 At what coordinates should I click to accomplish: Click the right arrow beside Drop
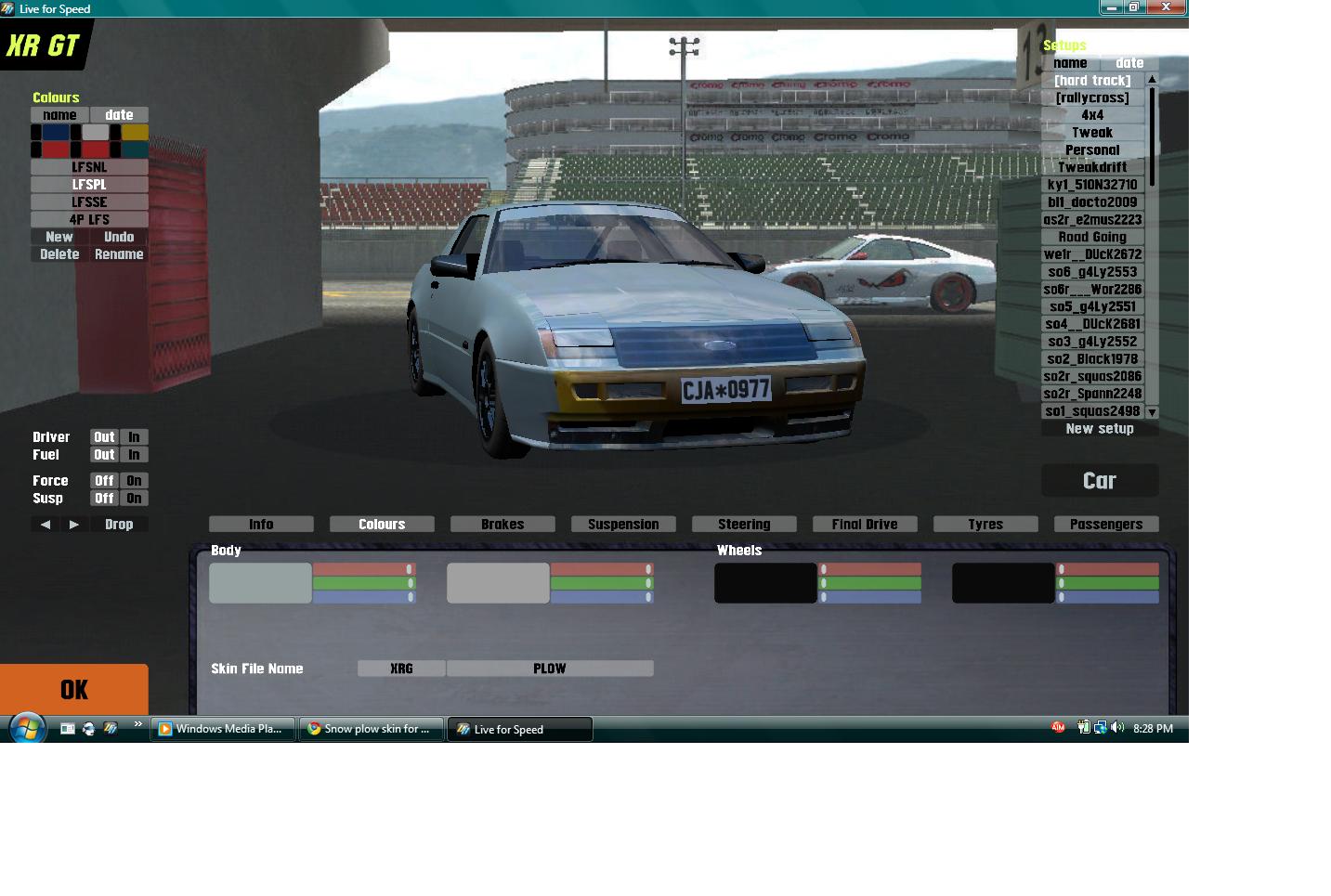click(74, 525)
